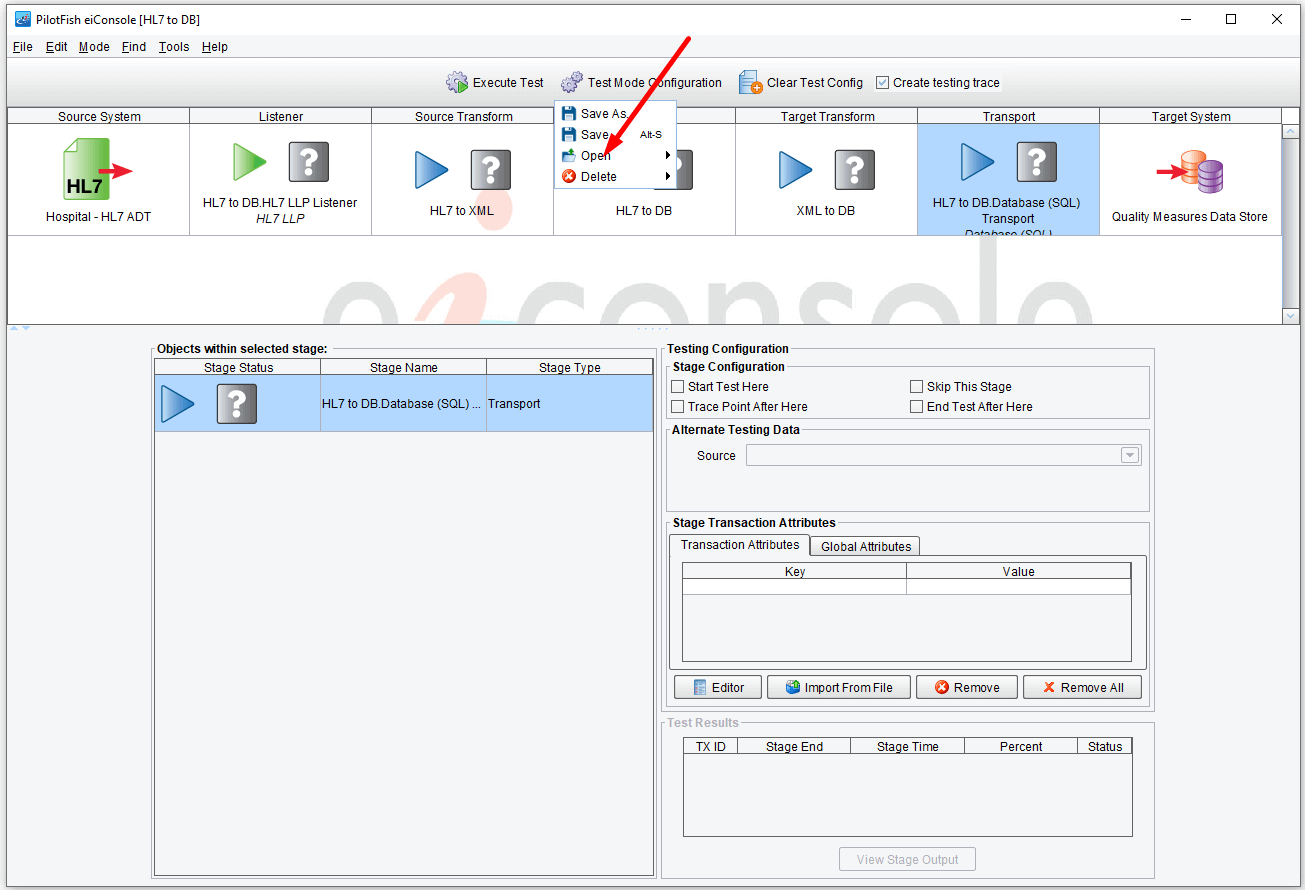Remove the selected transaction attribute
1305x890 pixels.
click(x=967, y=687)
